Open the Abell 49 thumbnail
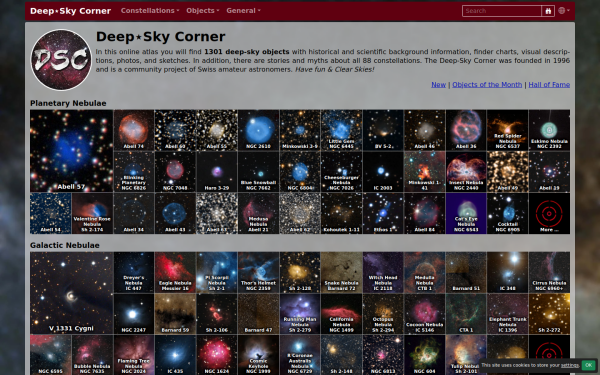This screenshot has height=375, width=600. (507, 171)
